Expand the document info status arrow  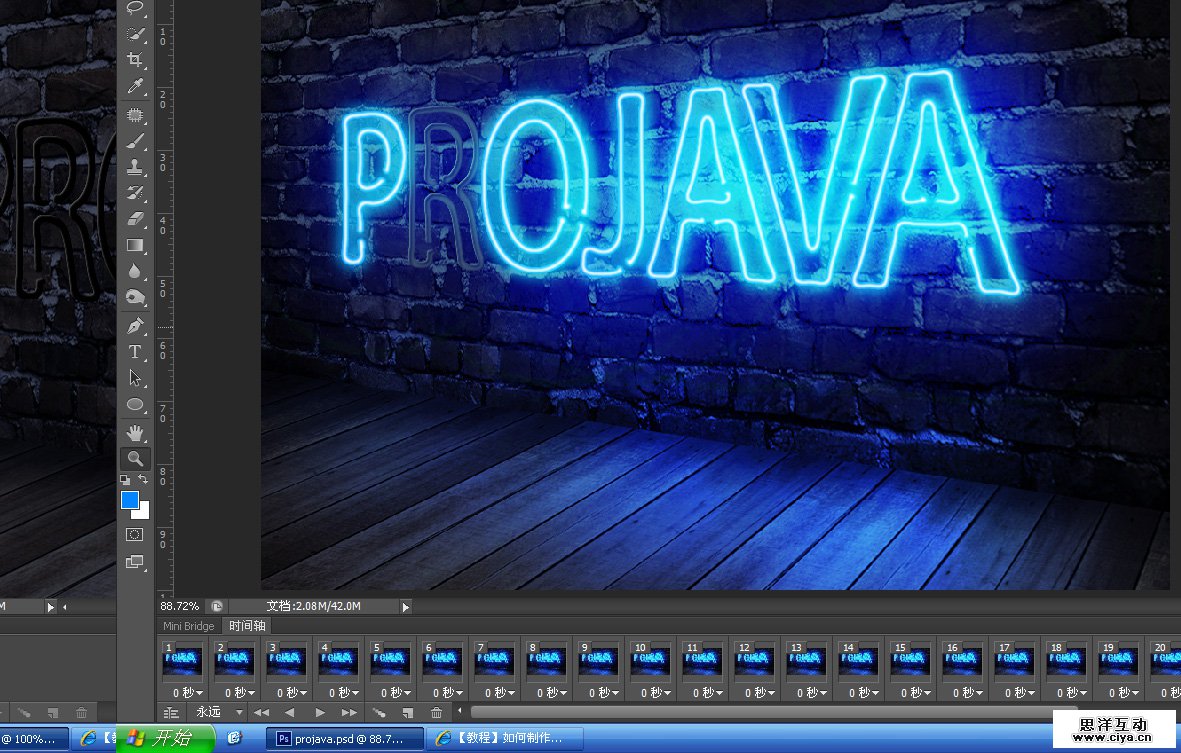pyautogui.click(x=405, y=606)
